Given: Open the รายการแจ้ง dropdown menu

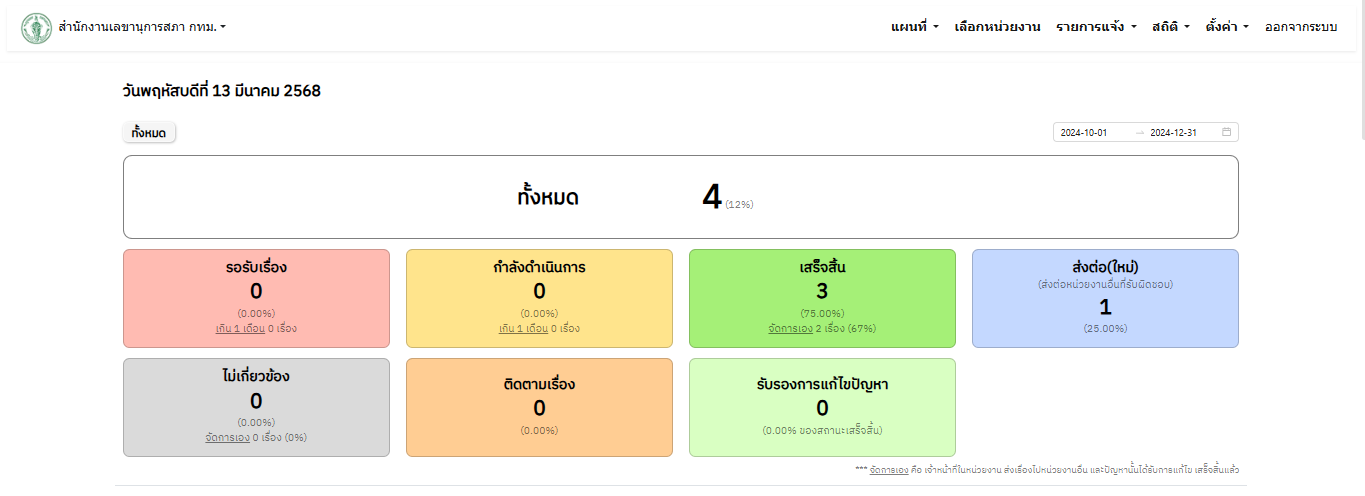Looking at the screenshot, I should 1097,27.
